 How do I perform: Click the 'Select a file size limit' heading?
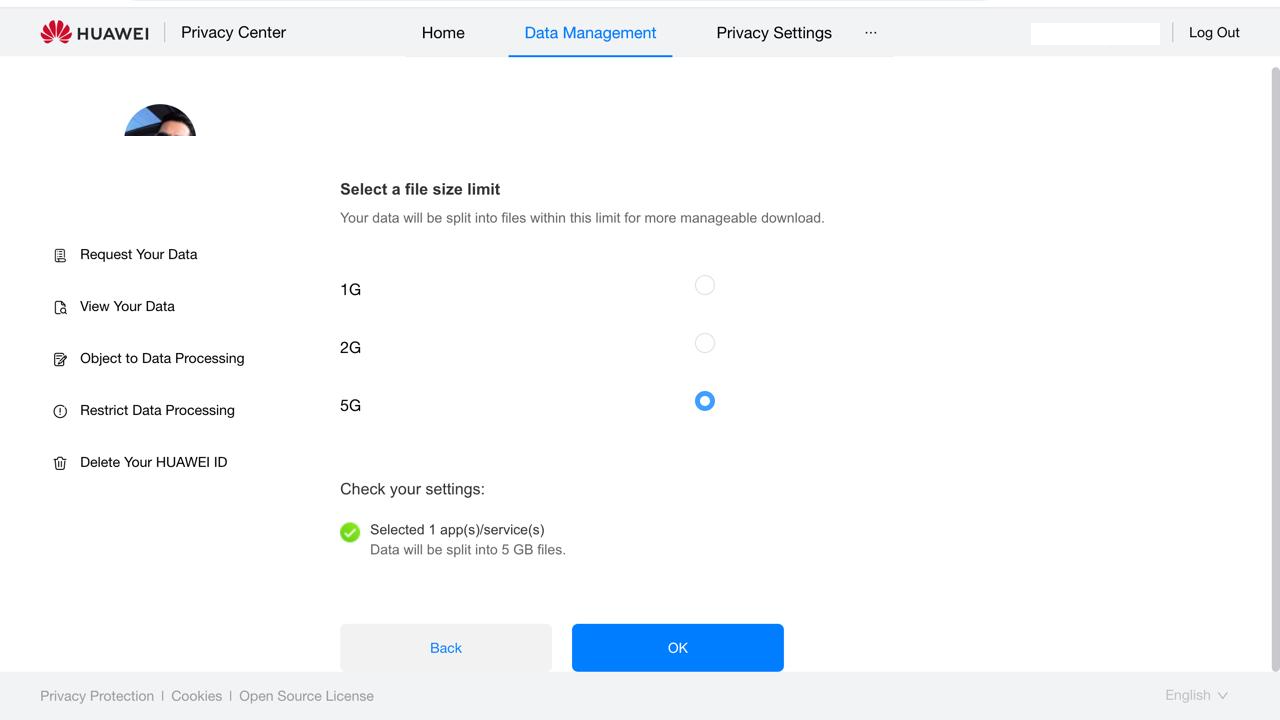tap(420, 189)
